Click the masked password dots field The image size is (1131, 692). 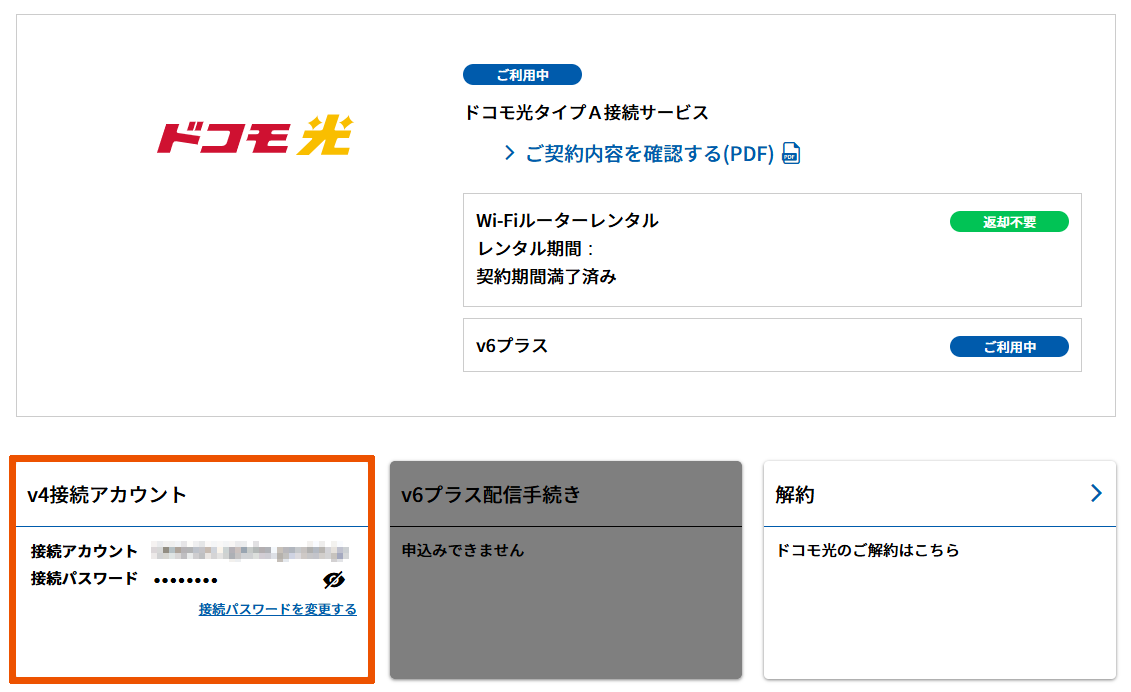186,580
